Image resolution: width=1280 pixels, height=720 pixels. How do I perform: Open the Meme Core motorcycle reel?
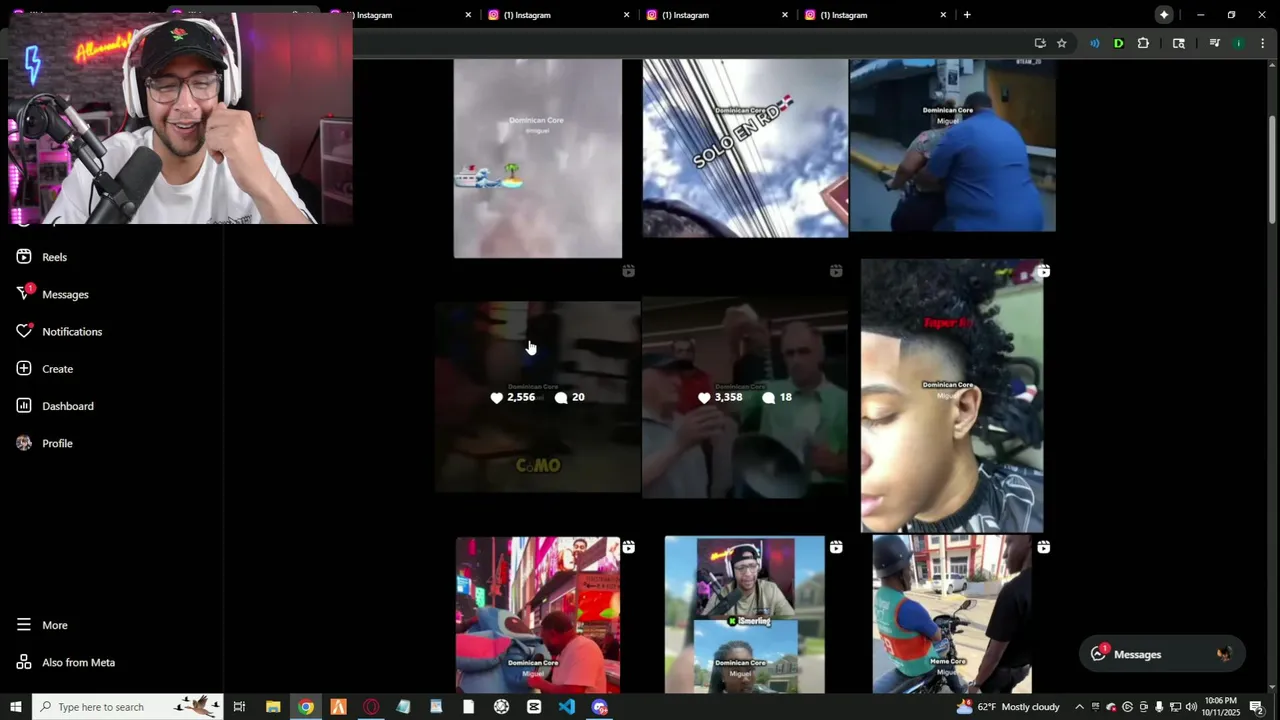pyautogui.click(x=952, y=615)
